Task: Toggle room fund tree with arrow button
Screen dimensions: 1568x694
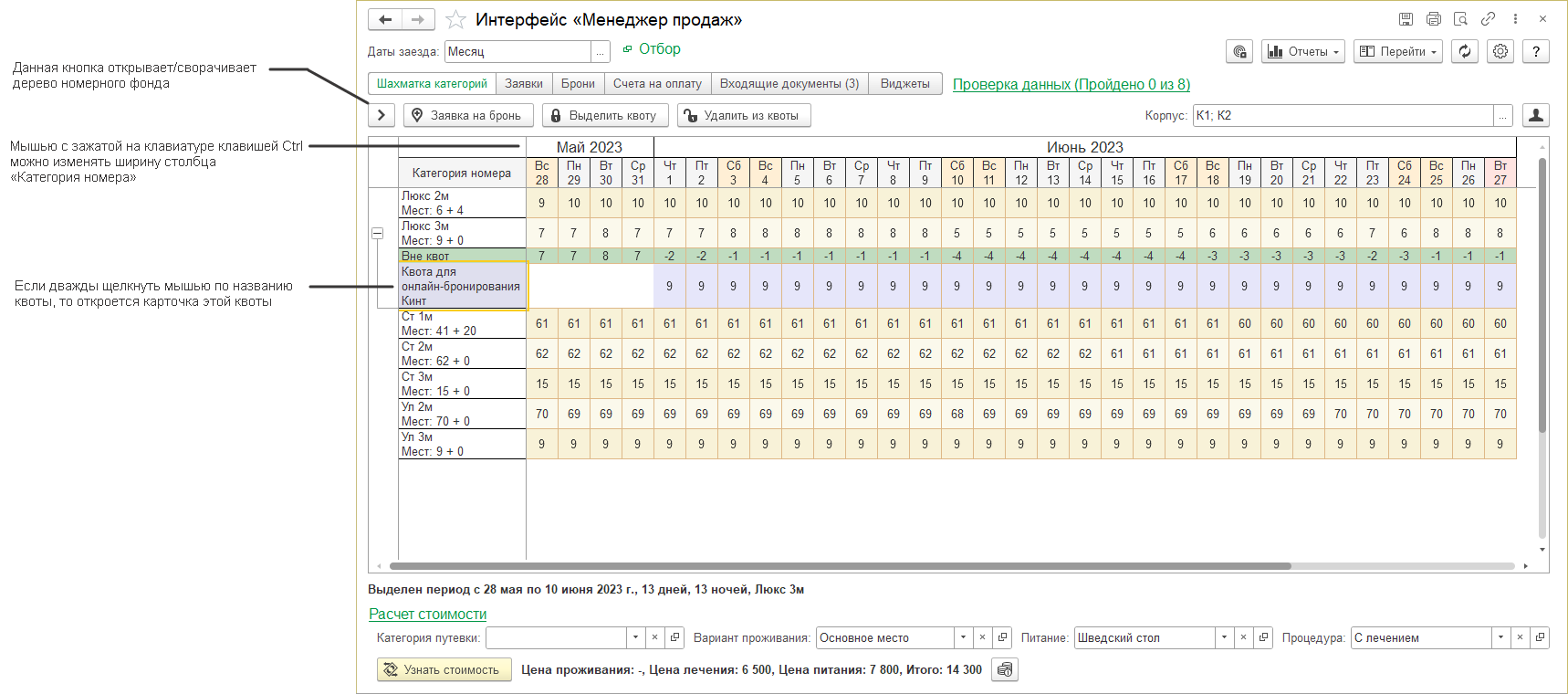Action: tap(382, 115)
